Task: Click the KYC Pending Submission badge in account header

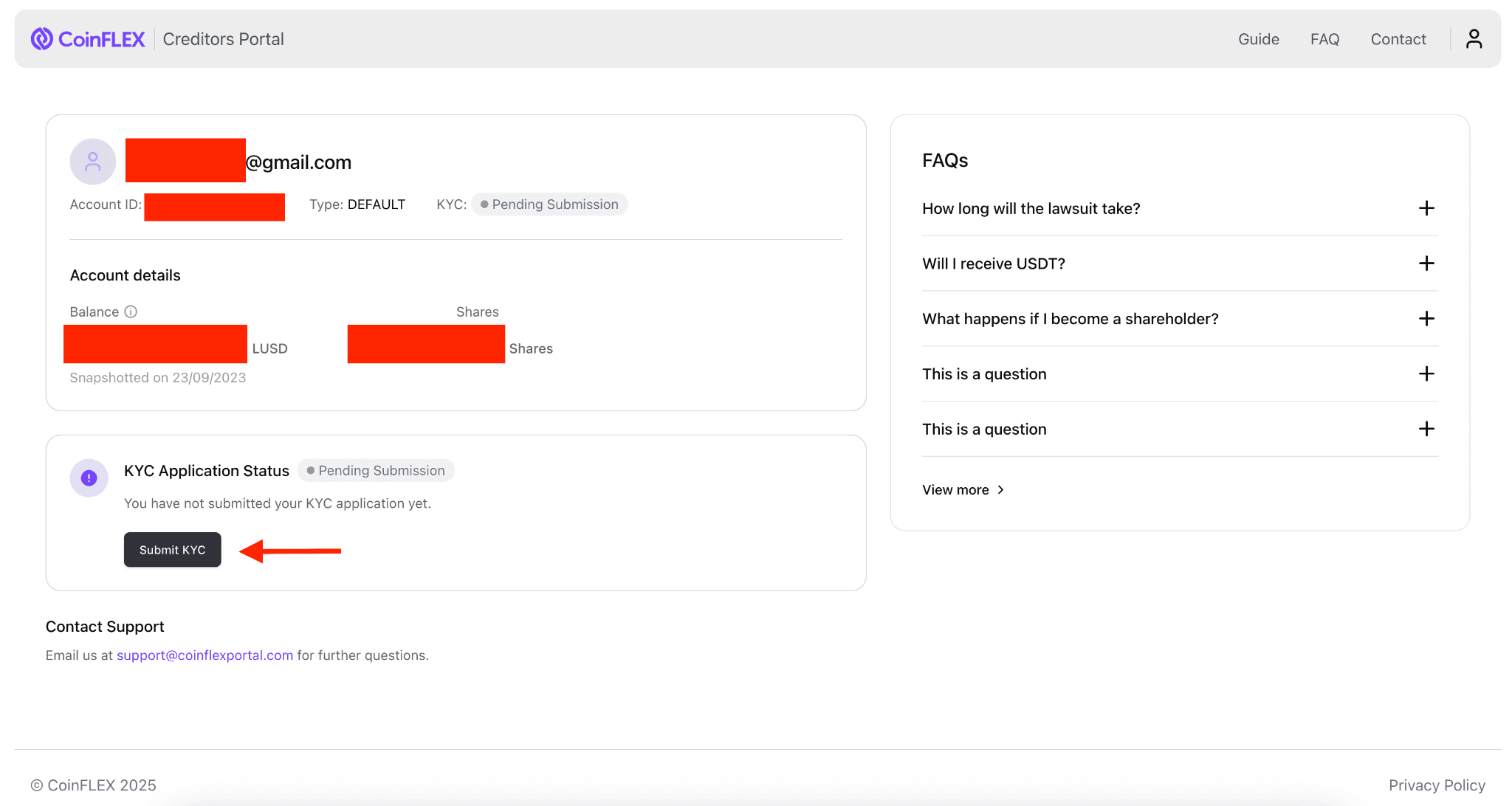Action: 549,204
